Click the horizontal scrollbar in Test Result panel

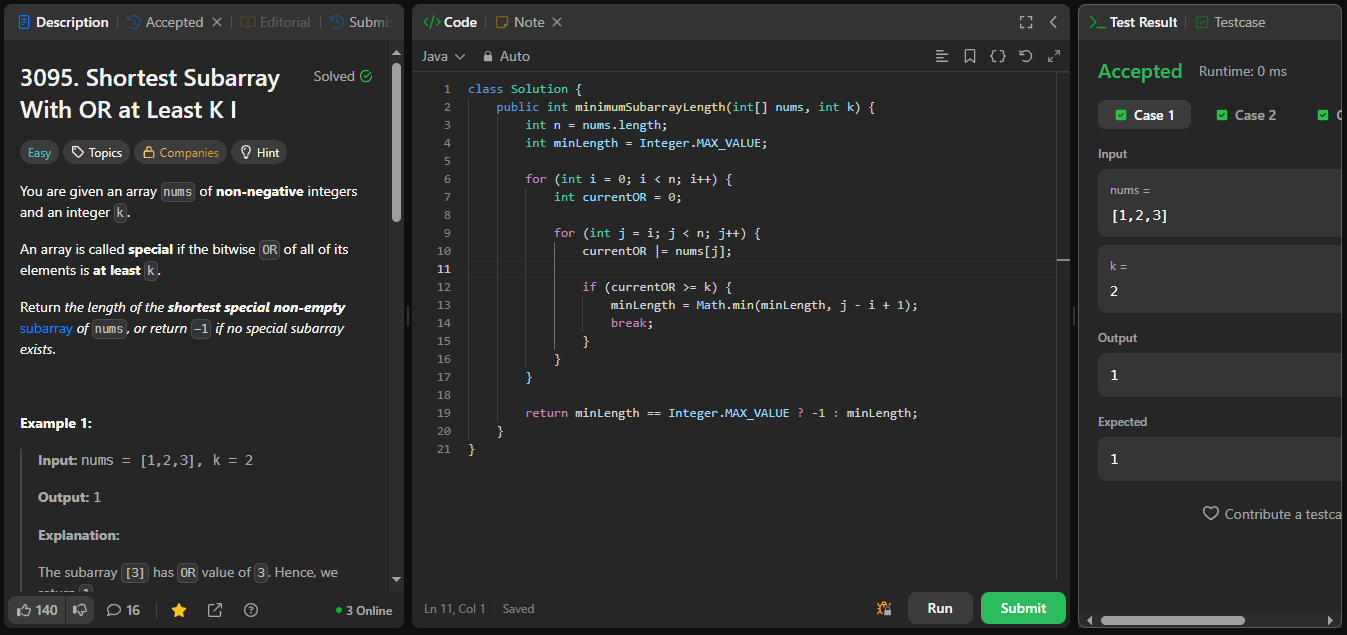click(x=1172, y=620)
